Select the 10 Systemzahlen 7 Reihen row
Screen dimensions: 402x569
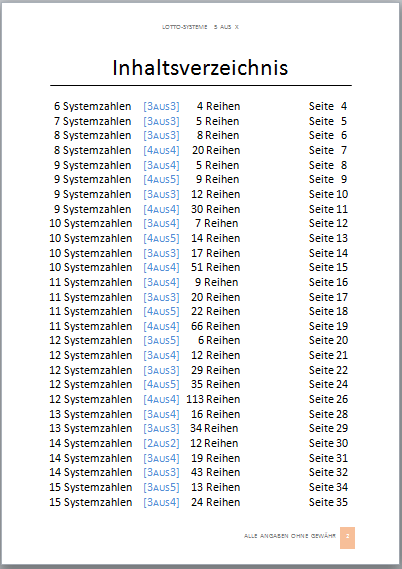tap(200, 224)
